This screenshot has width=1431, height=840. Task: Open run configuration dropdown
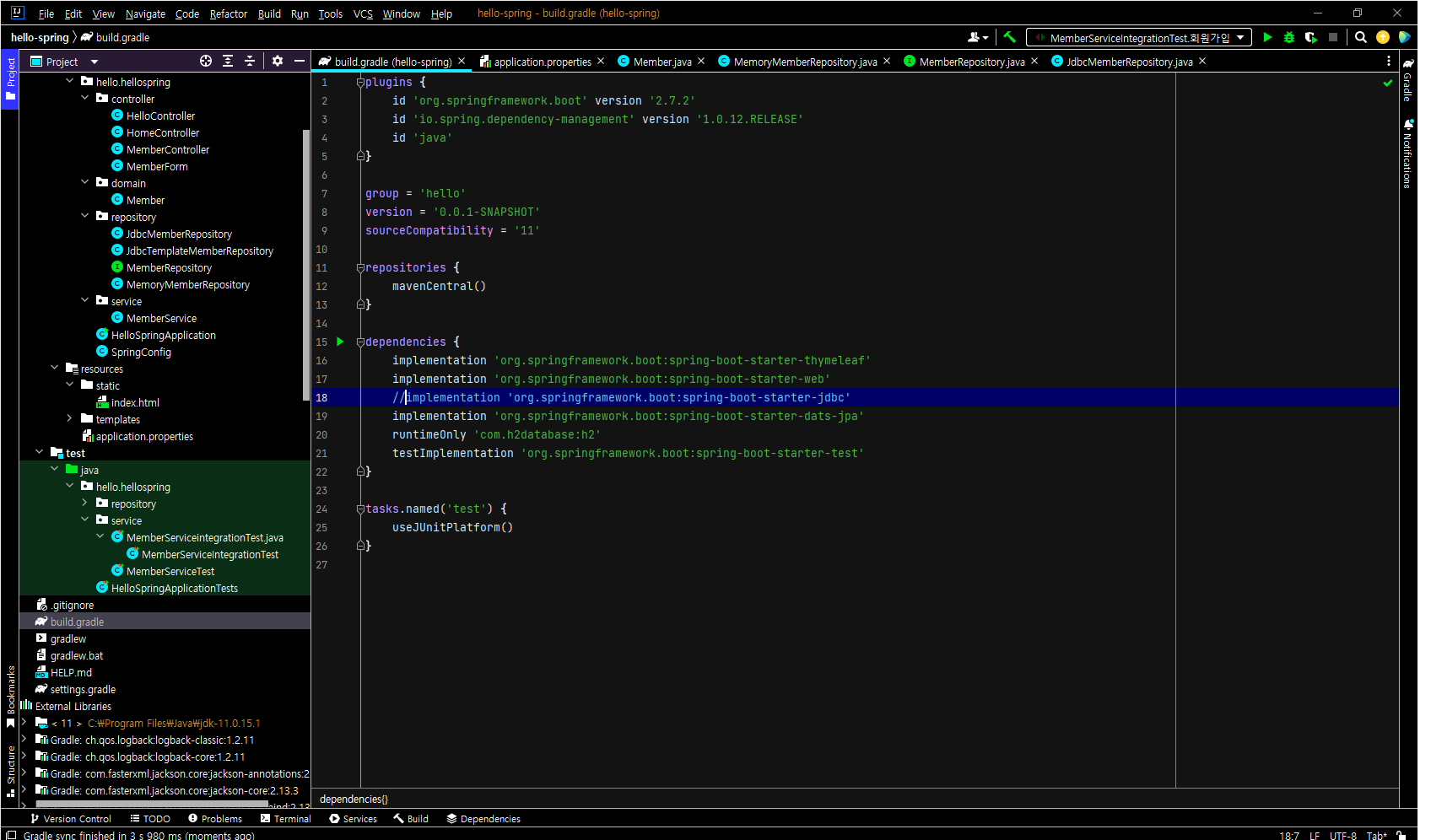click(1139, 38)
